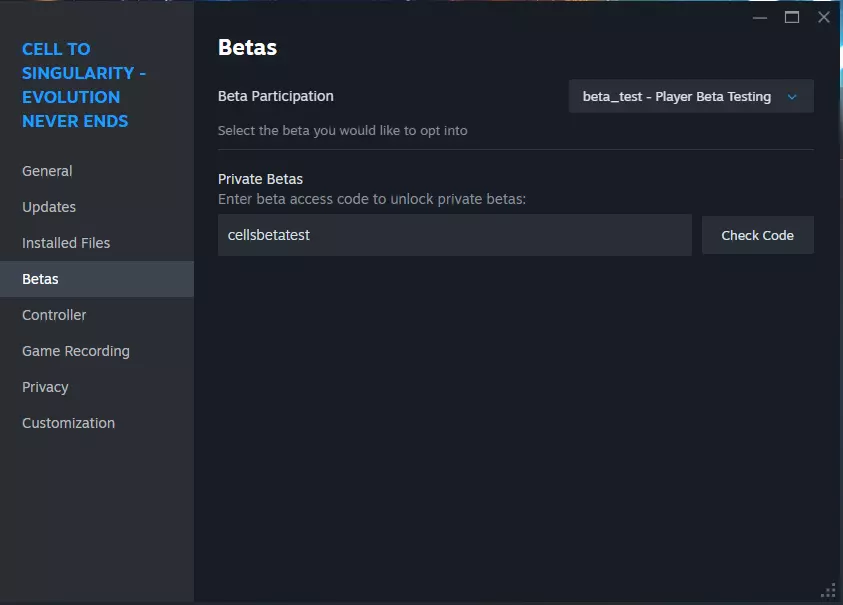Switch to the Updates section

49,207
